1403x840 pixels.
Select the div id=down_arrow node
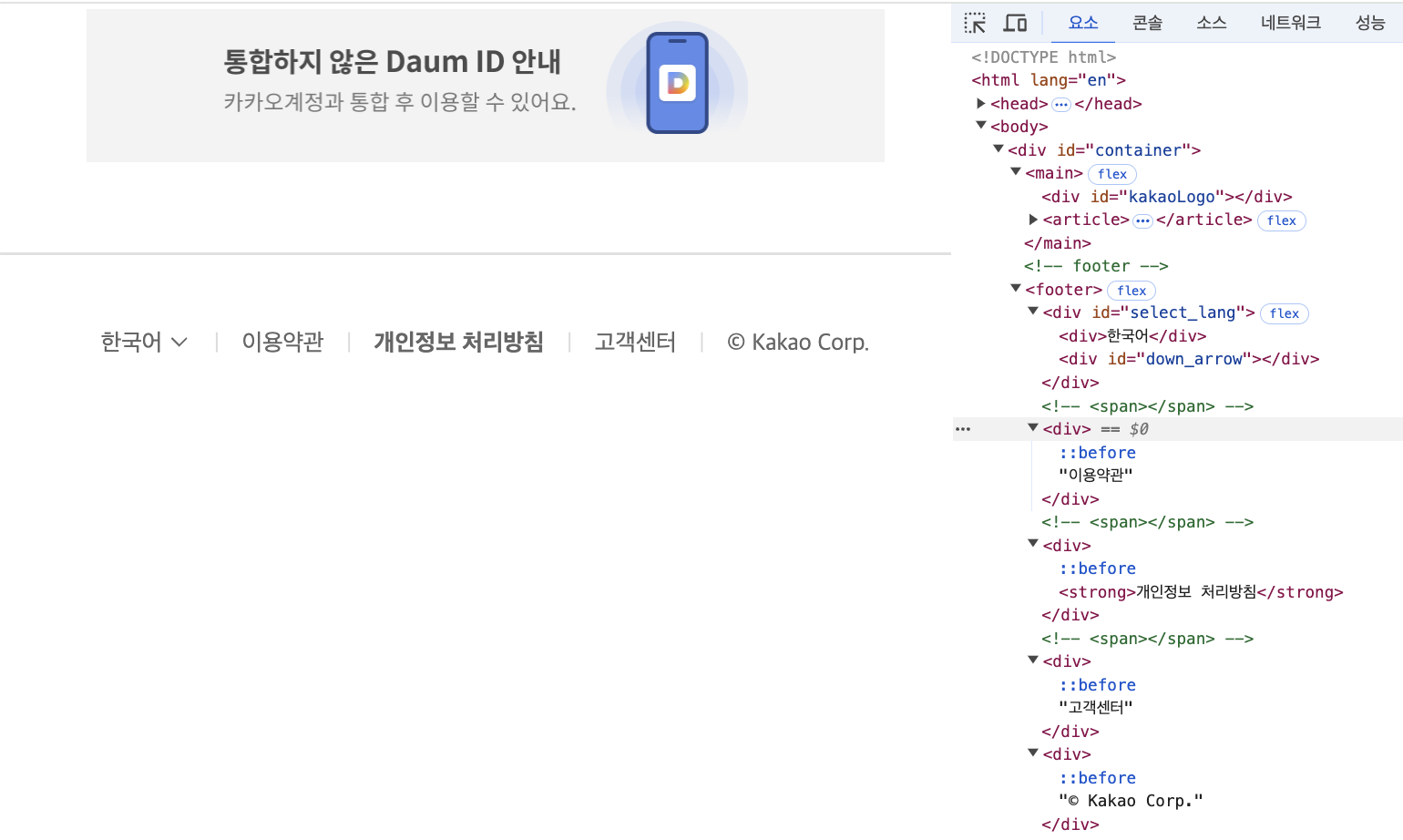(x=1189, y=359)
